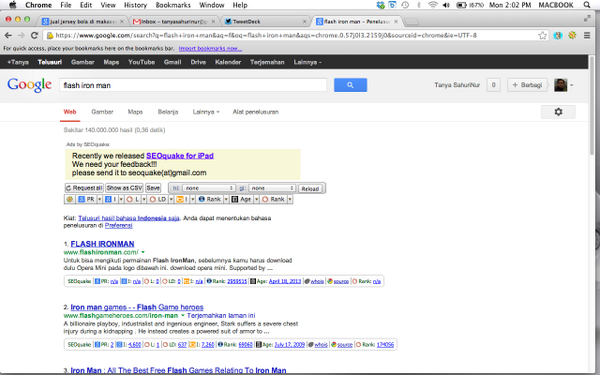Sort by L links parameter
The image size is (600, 375).
click(x=133, y=199)
